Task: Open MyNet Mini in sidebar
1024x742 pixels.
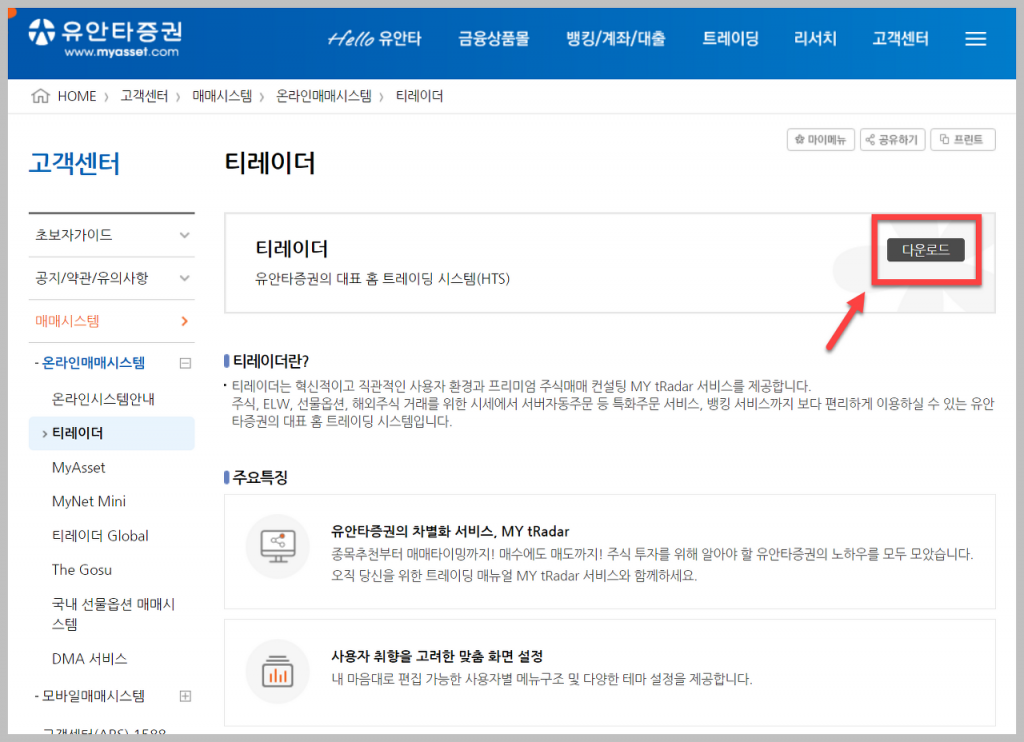Action: [x=89, y=502]
